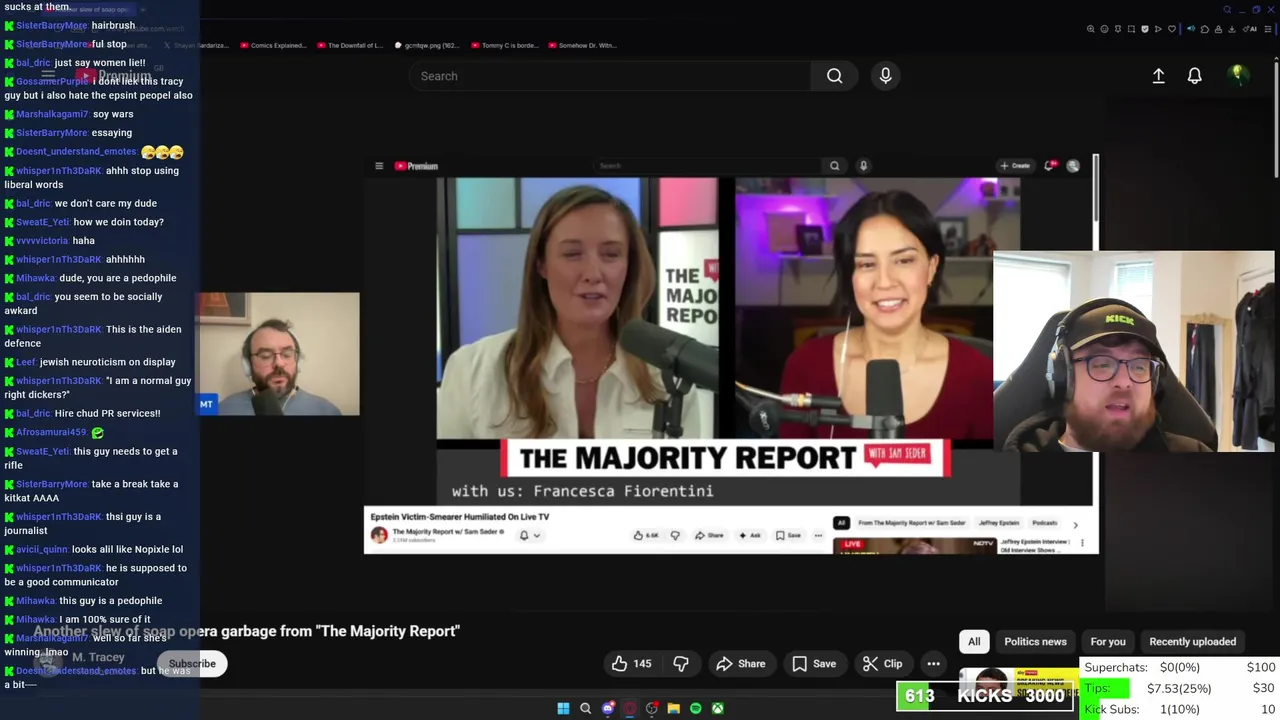Viewport: 1280px width, 720px height.
Task: Select the All filter chip
Action: pyautogui.click(x=974, y=641)
